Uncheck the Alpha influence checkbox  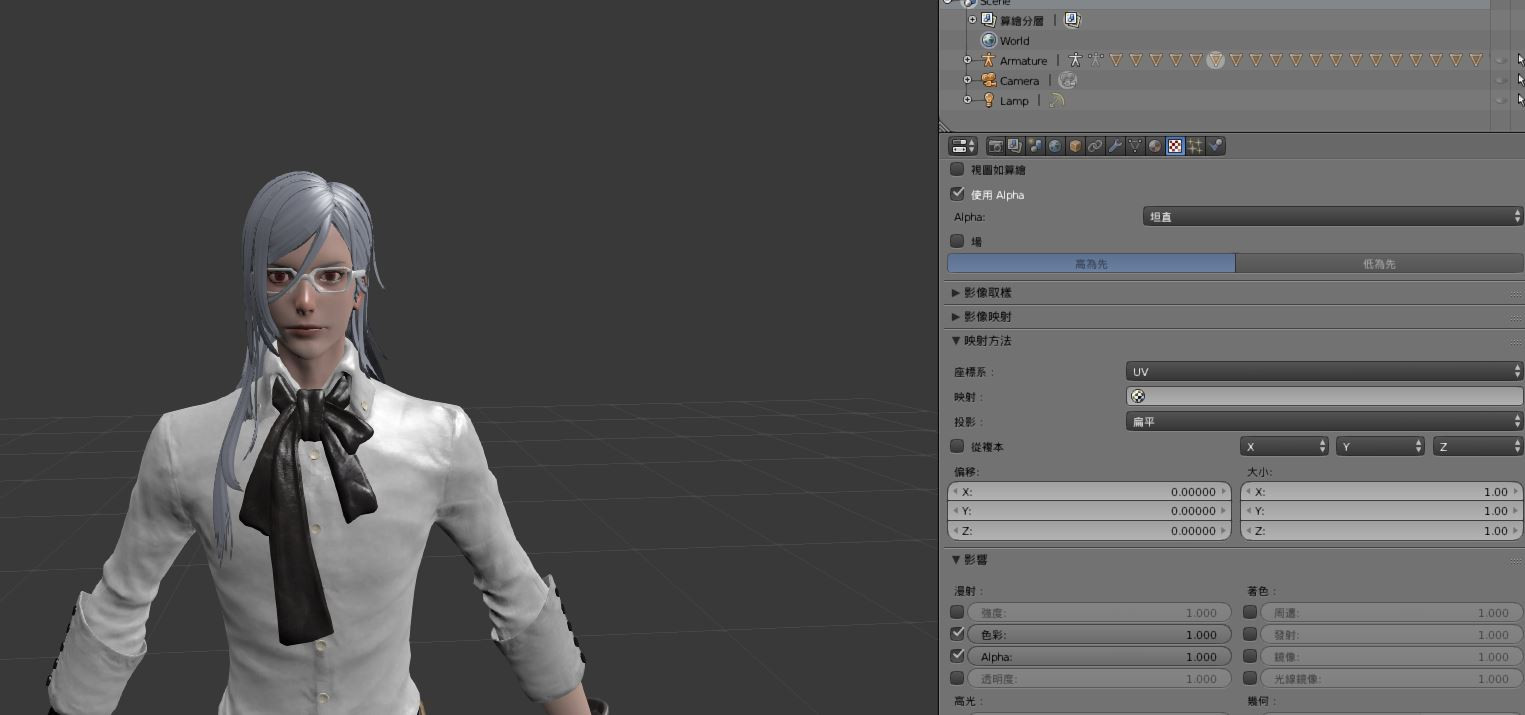pos(957,656)
